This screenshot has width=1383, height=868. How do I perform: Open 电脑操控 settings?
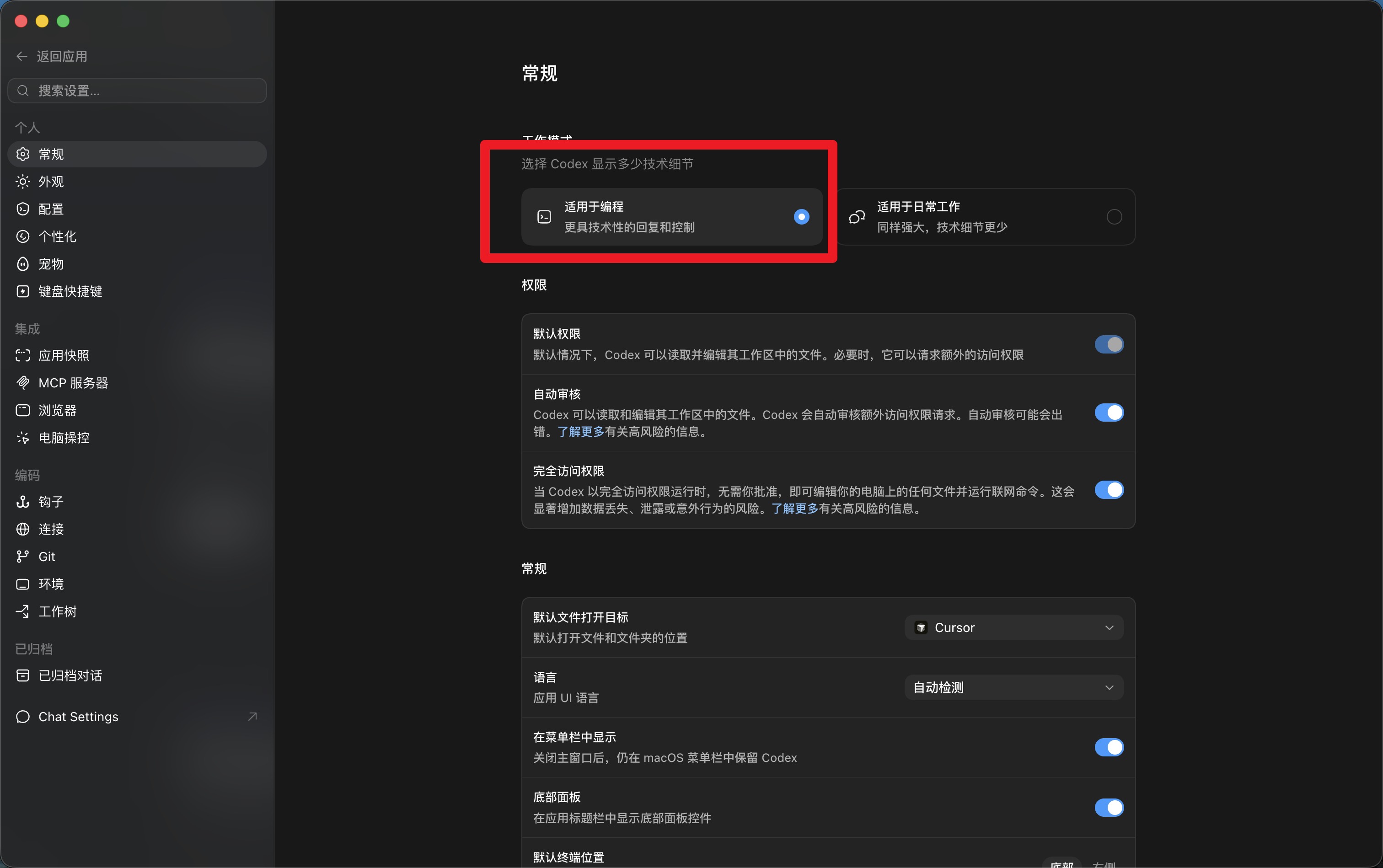pyautogui.click(x=137, y=438)
